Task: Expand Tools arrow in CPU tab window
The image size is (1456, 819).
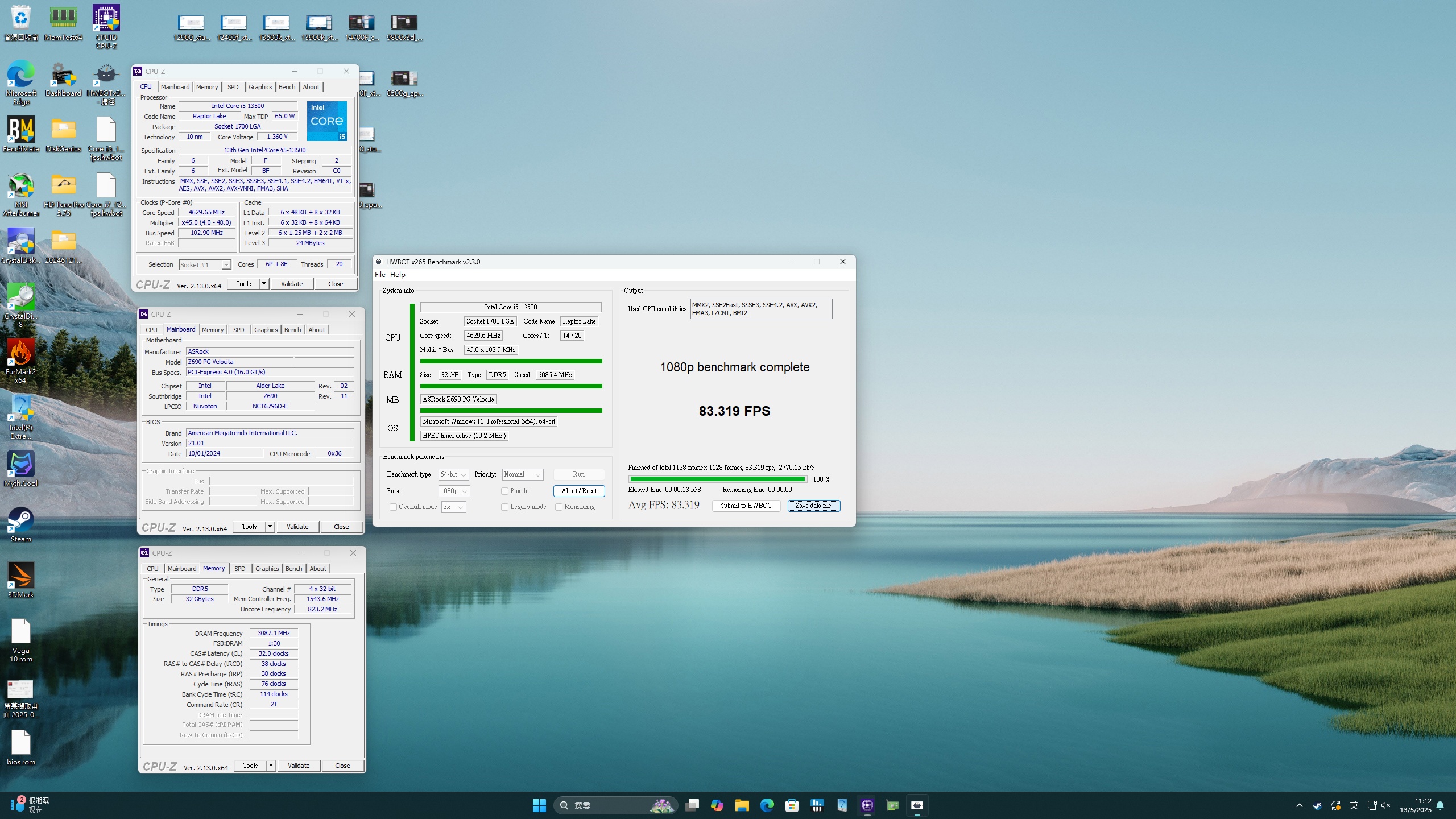Action: point(264,284)
